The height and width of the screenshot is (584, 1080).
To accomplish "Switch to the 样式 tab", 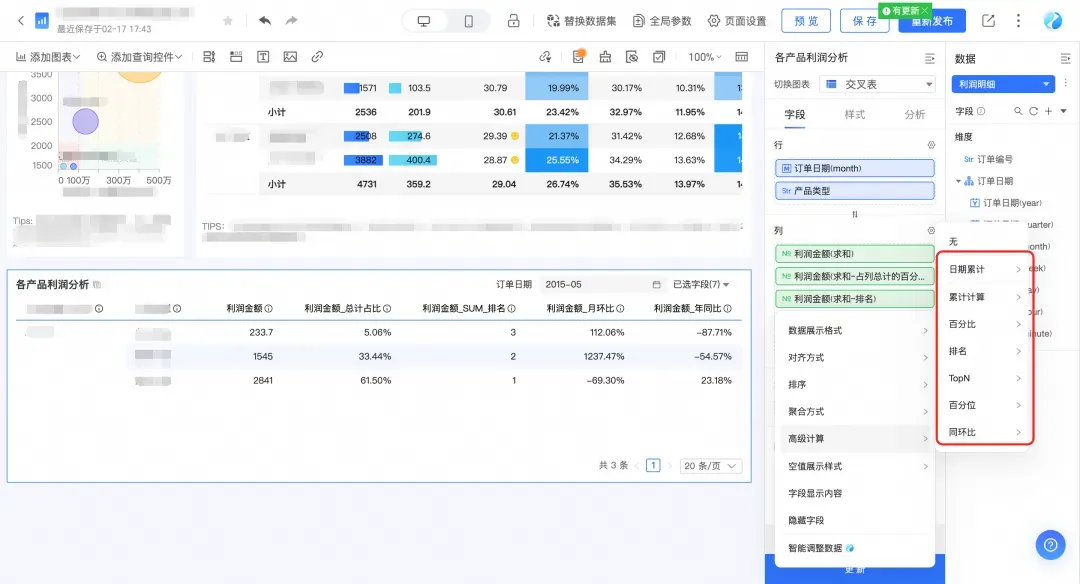I will (855, 114).
